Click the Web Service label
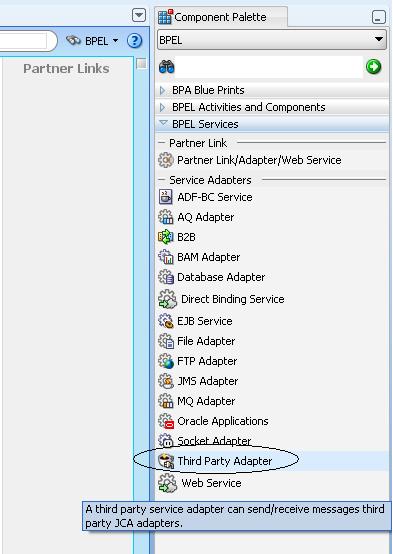This screenshot has width=393, height=554. coord(211,483)
